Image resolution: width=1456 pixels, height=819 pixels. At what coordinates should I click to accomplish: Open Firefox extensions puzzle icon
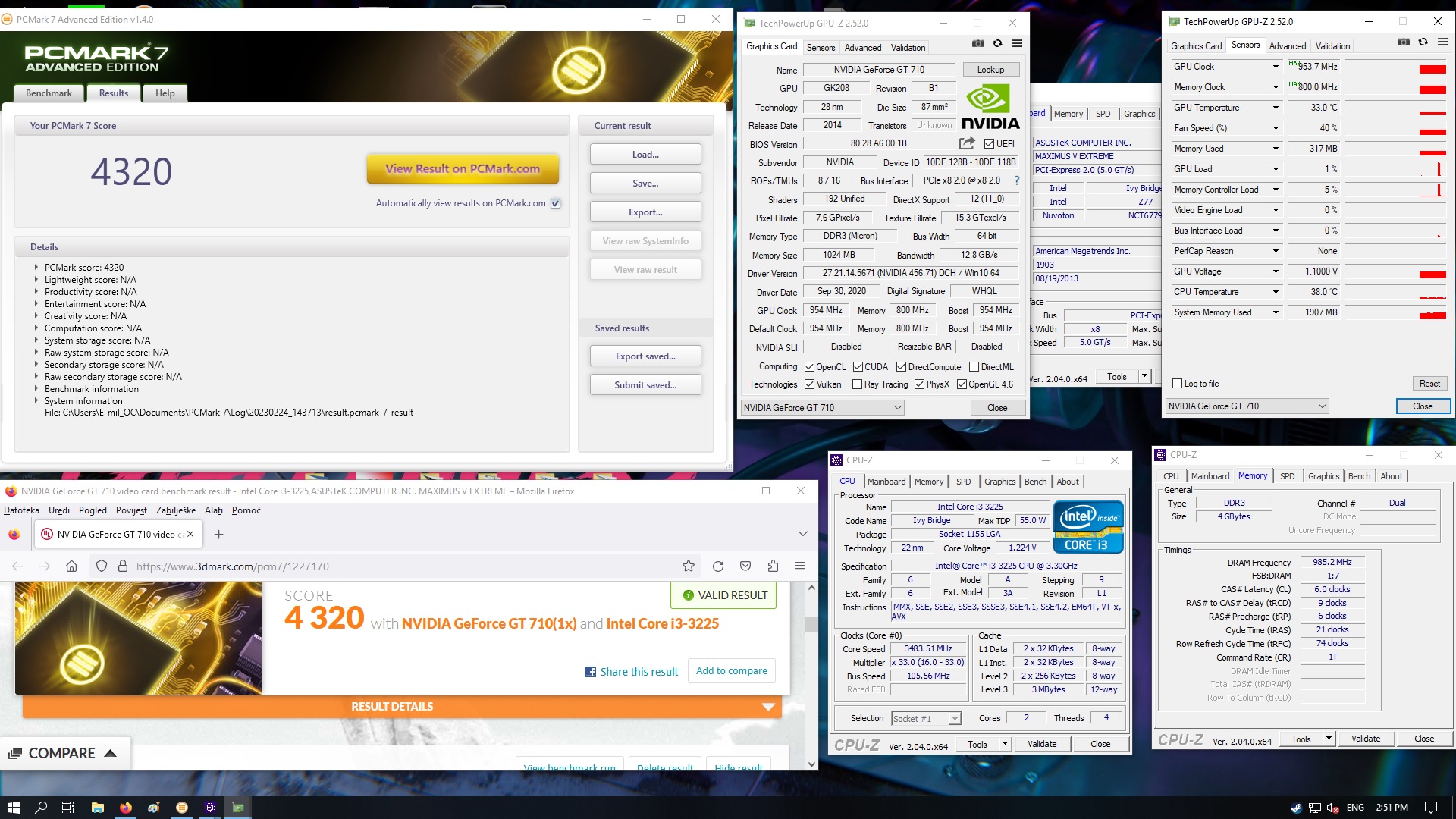coord(773,566)
